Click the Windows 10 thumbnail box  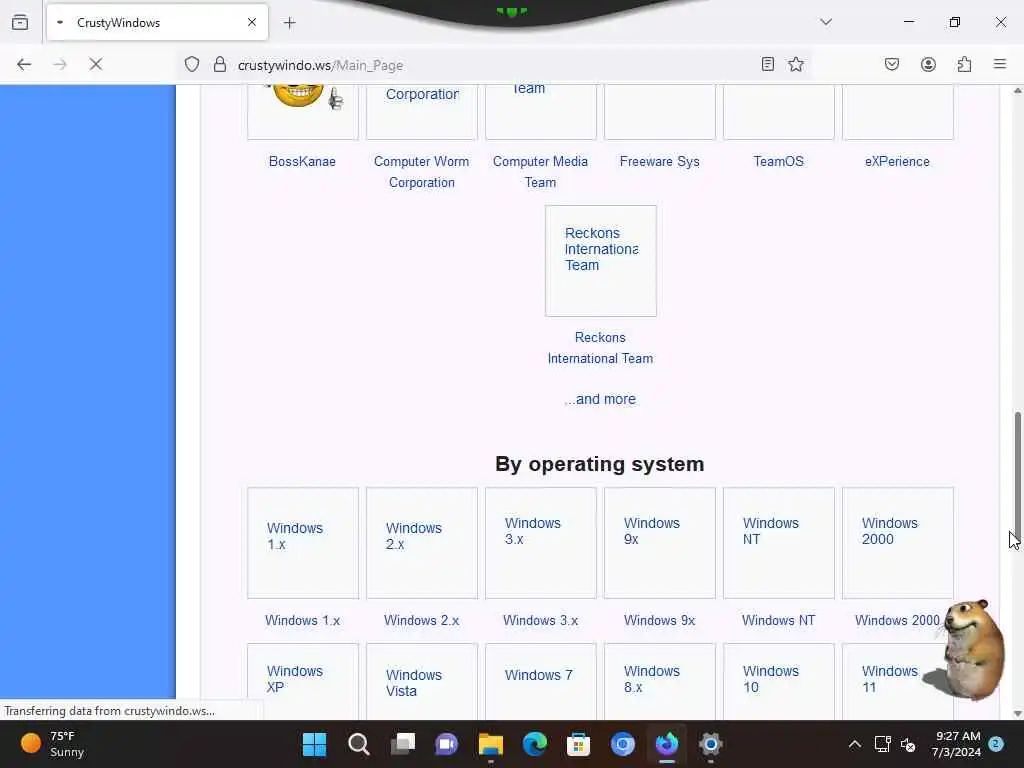778,682
